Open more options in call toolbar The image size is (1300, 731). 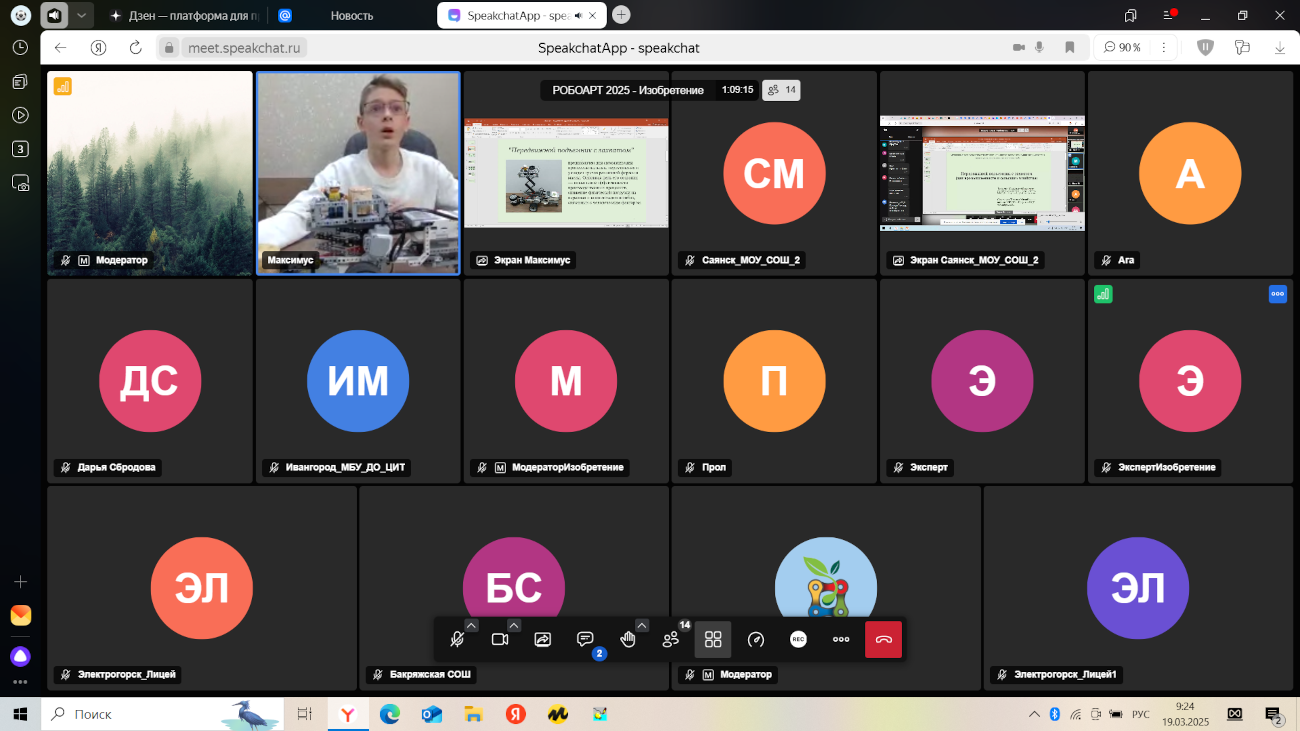(x=841, y=640)
